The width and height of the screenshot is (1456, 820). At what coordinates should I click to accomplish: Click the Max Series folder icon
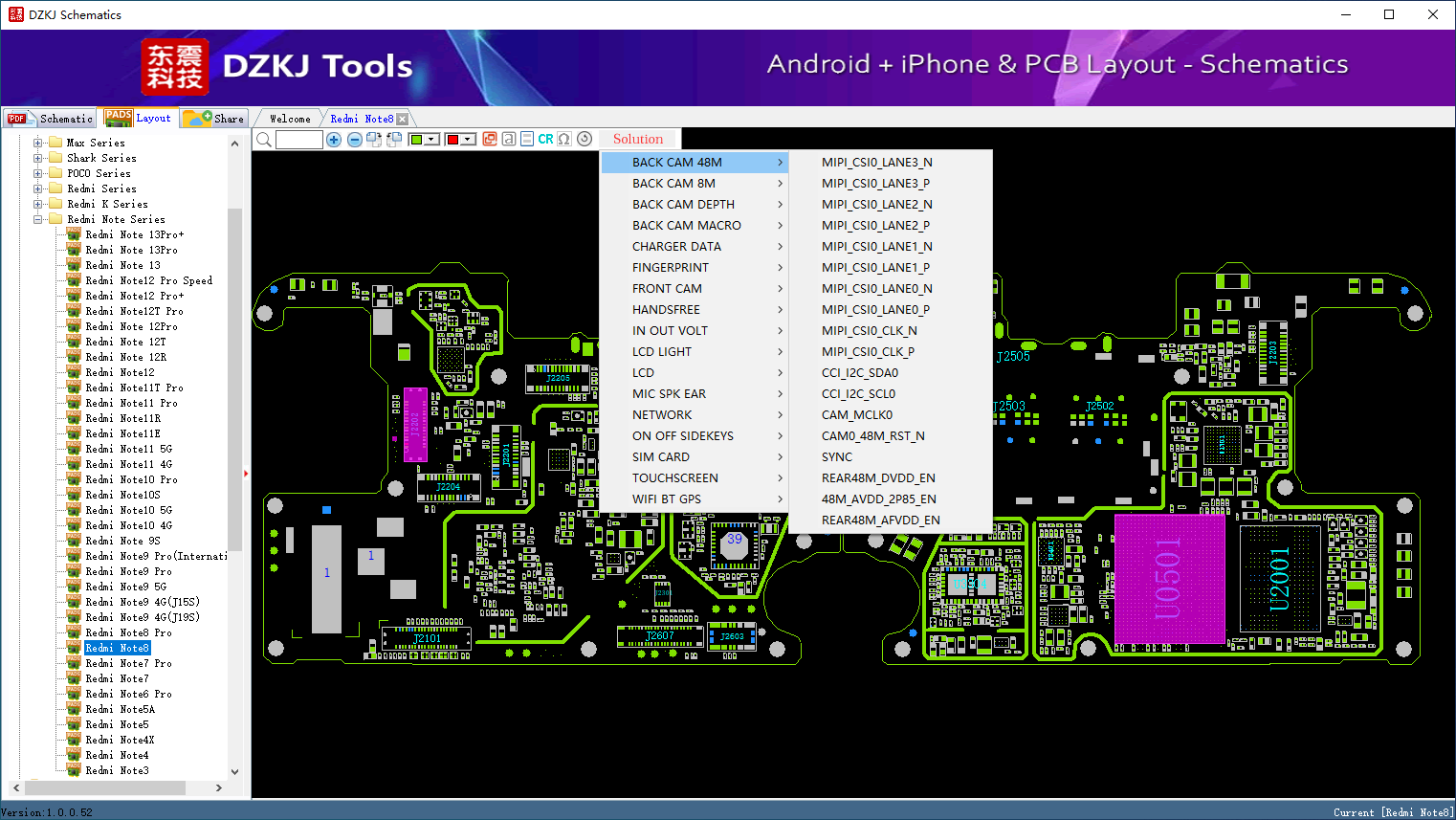[x=55, y=143]
